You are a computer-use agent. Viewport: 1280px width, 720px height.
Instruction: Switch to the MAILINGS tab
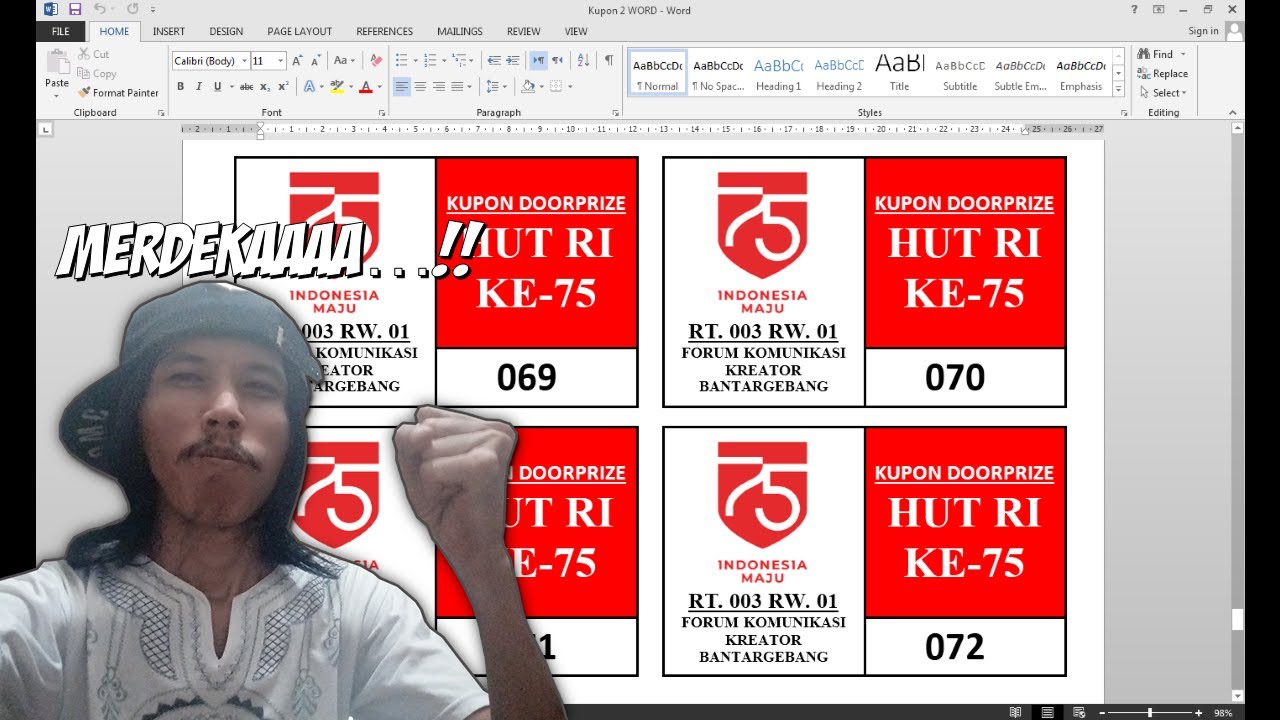[459, 31]
